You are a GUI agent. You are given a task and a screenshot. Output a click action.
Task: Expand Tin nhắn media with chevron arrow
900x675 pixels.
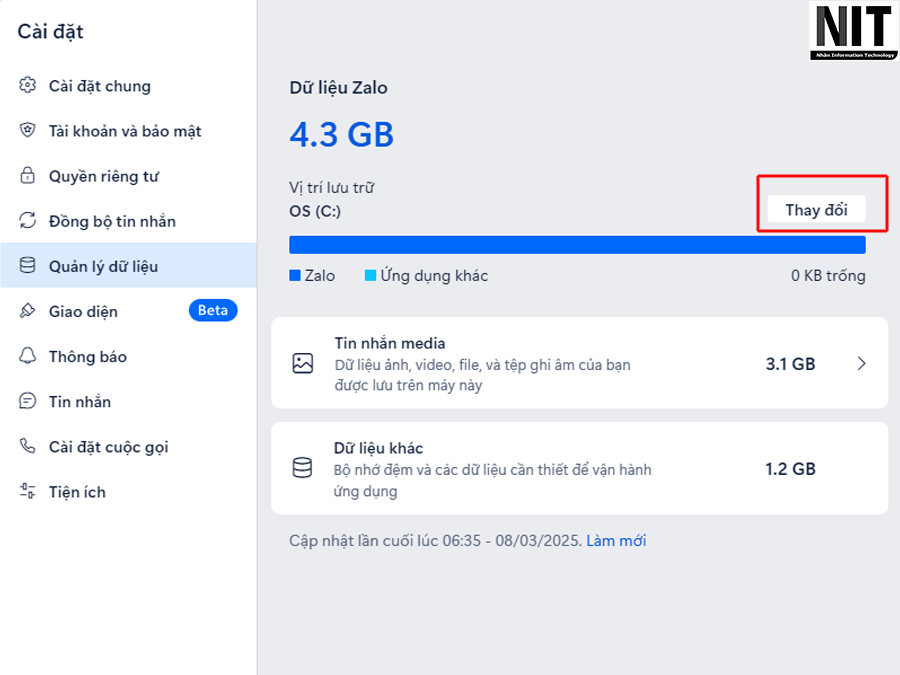click(861, 363)
